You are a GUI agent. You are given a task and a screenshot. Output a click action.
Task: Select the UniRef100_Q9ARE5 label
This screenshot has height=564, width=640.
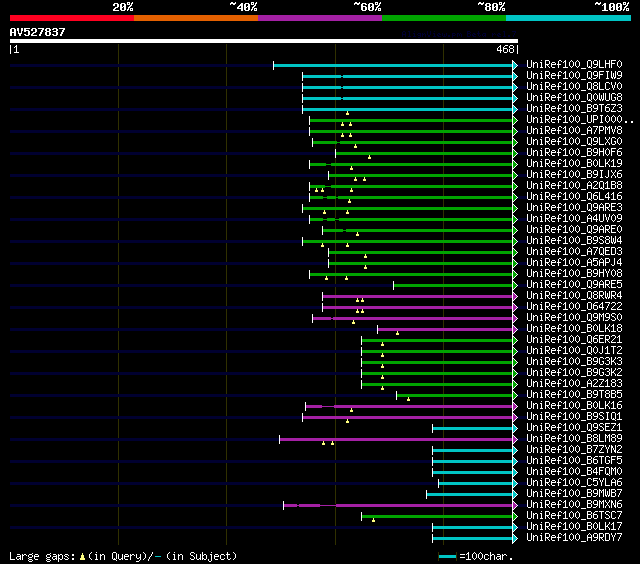click(574, 285)
